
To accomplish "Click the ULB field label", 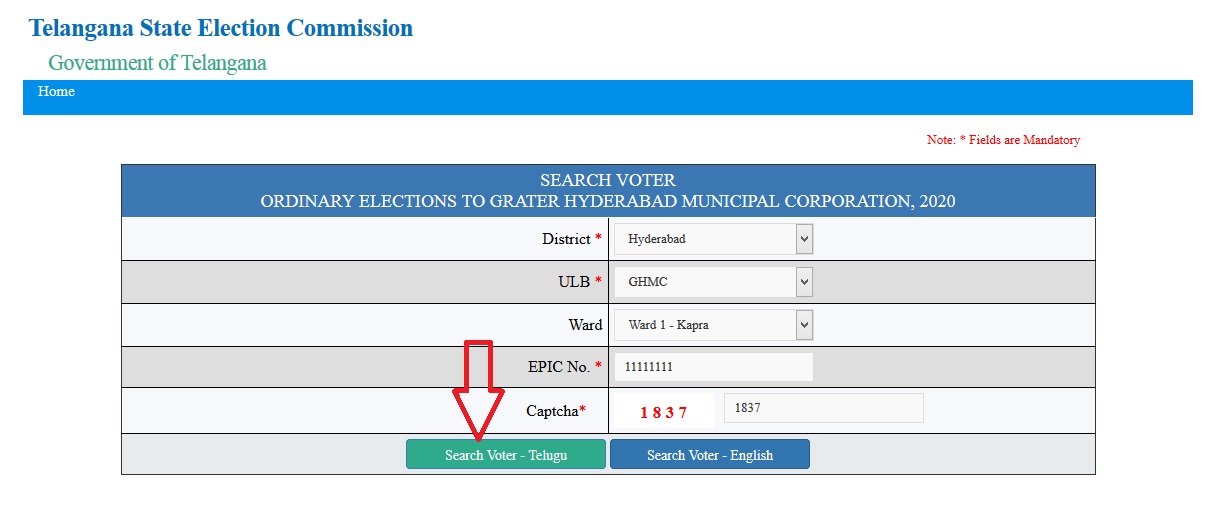I will click(x=573, y=282).
